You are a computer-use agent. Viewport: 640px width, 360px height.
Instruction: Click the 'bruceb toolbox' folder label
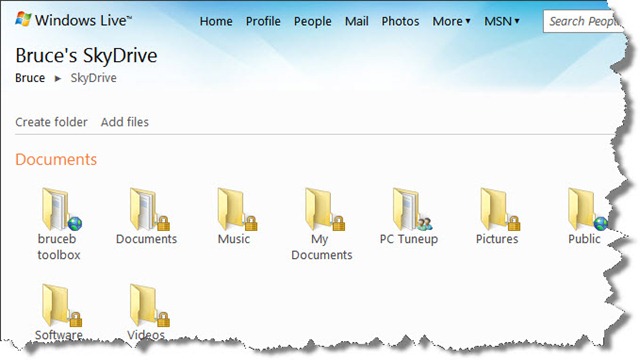point(58,247)
